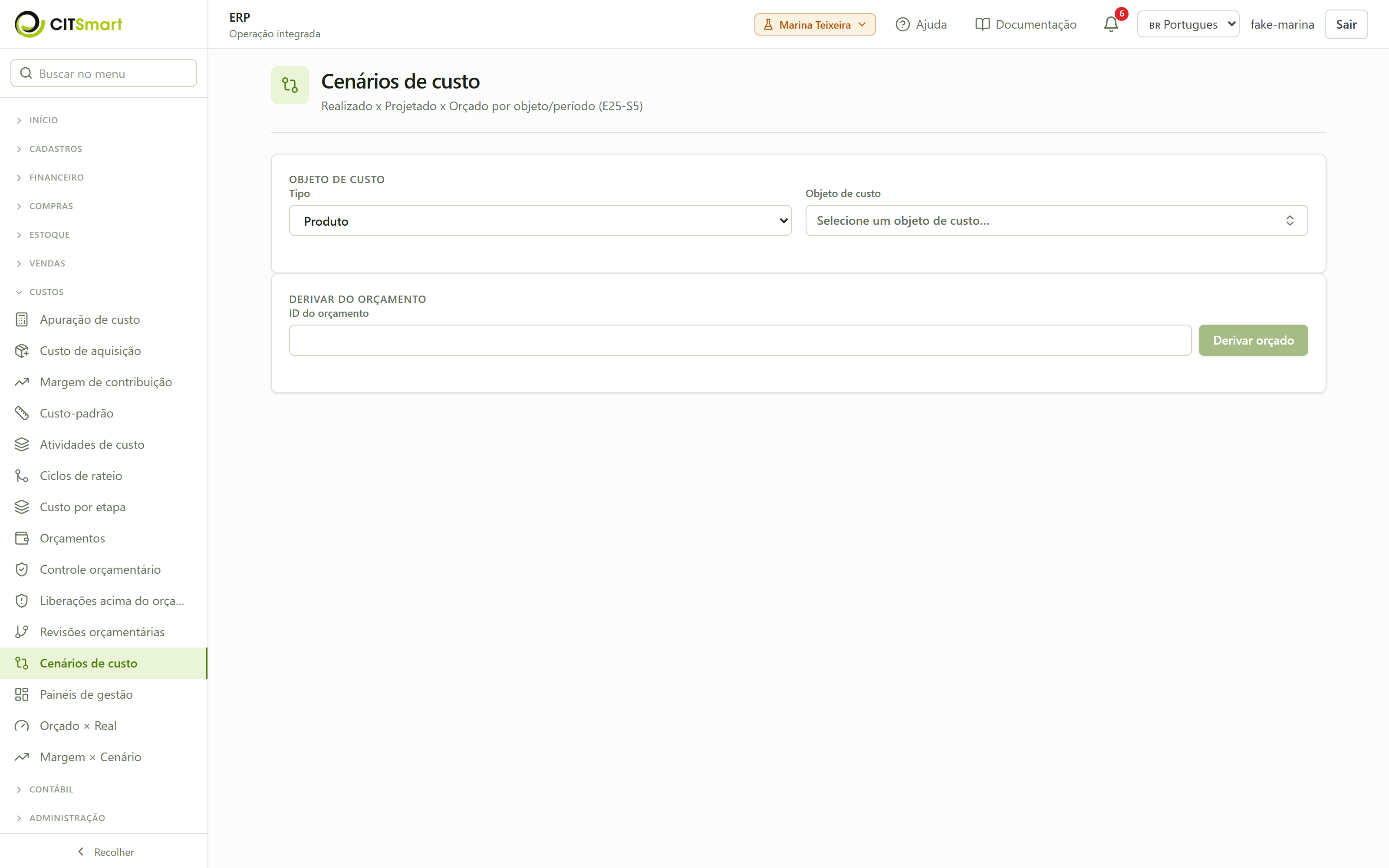Screen dimensions: 1389x868
Task: Collapse the CUSTOS menu section
Action: [104, 292]
